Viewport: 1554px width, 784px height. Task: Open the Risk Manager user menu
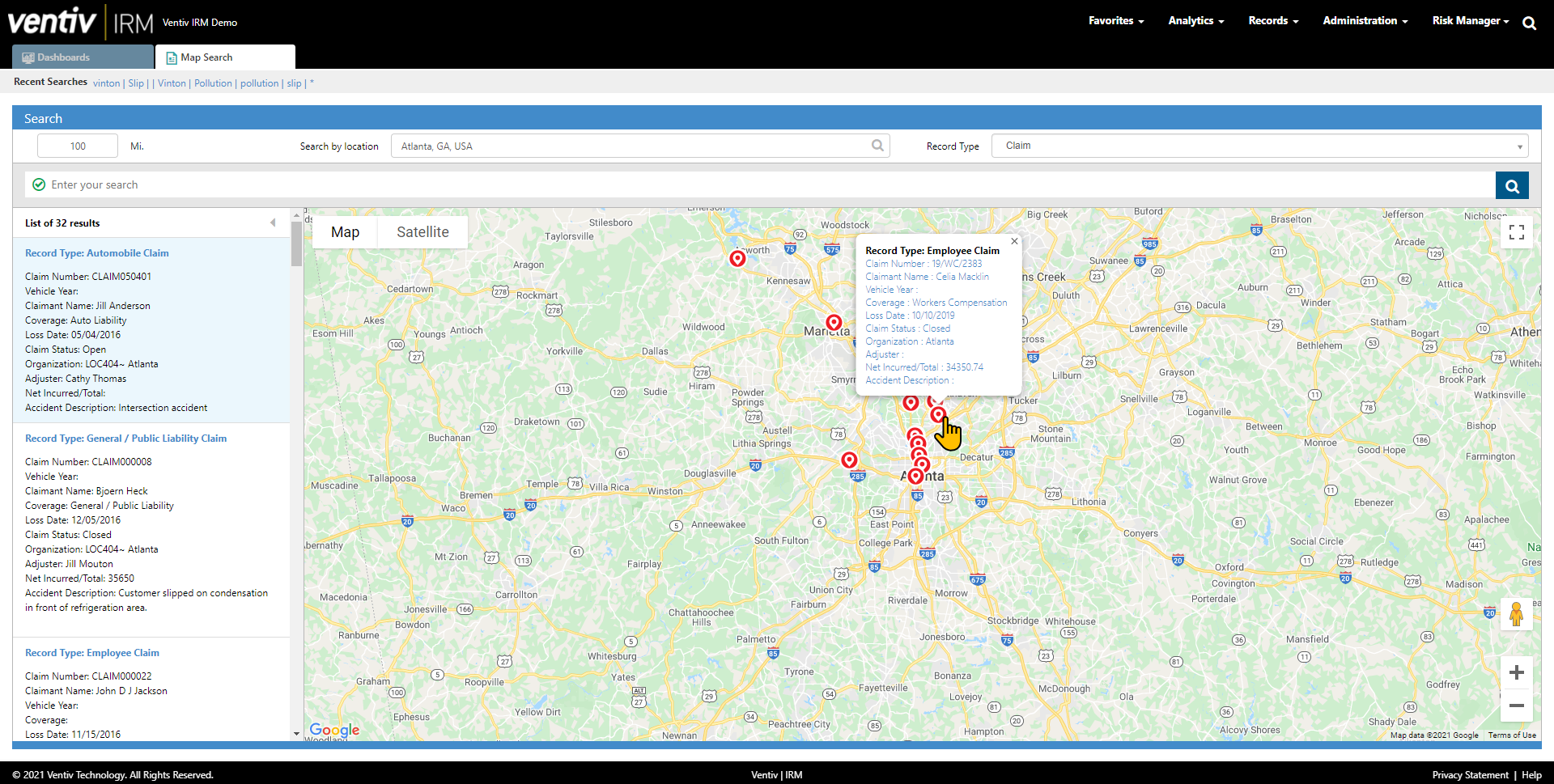[x=1470, y=21]
